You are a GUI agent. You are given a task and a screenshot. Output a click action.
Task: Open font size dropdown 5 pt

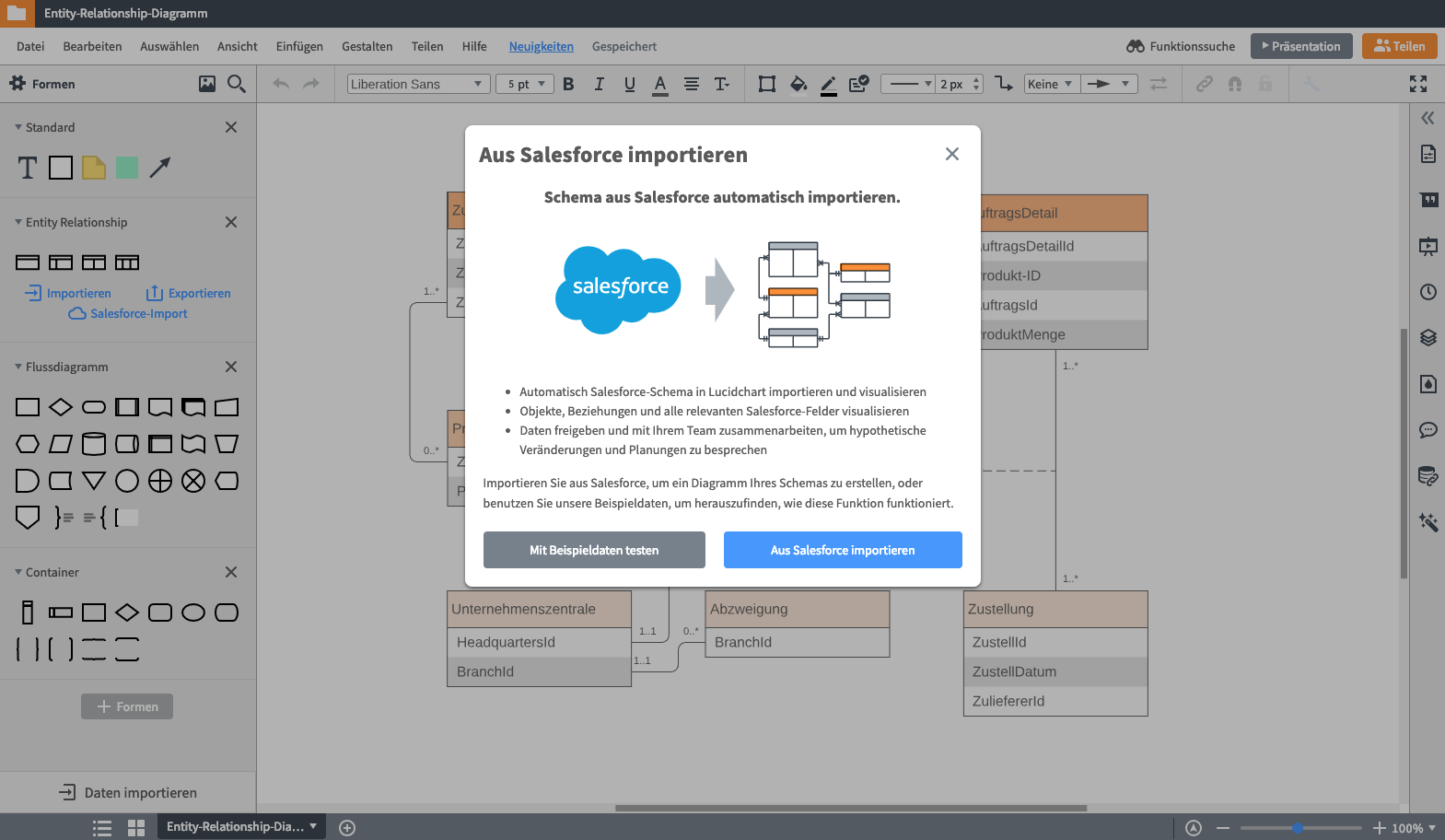coord(526,84)
